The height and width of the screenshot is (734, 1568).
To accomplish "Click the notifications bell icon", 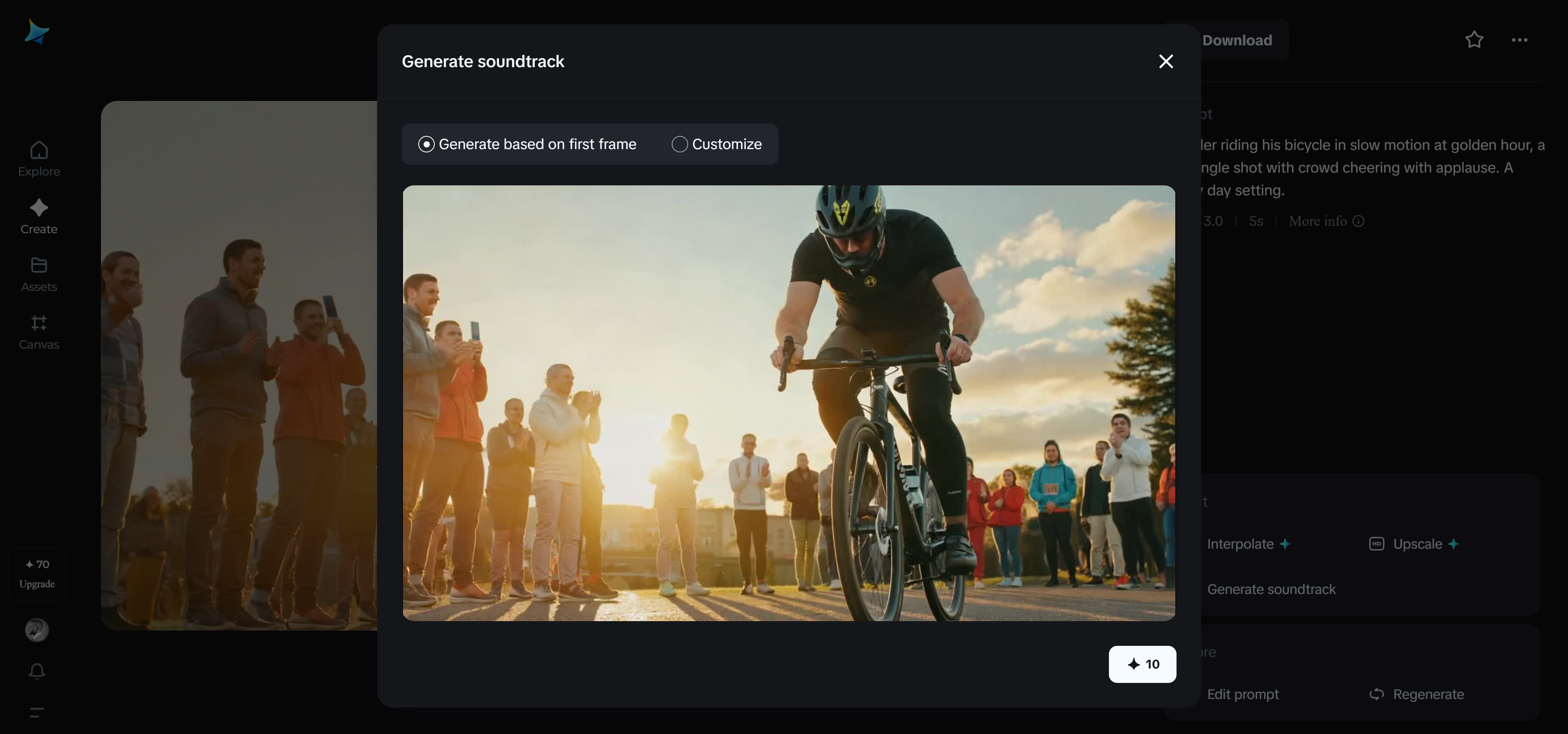I will [x=37, y=671].
